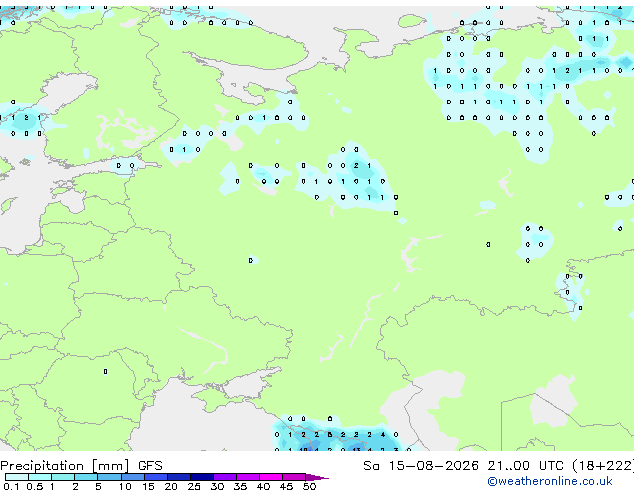This screenshot has width=634, height=490.
Task: Click the "0.1" legend label
Action: (x=11, y=486)
